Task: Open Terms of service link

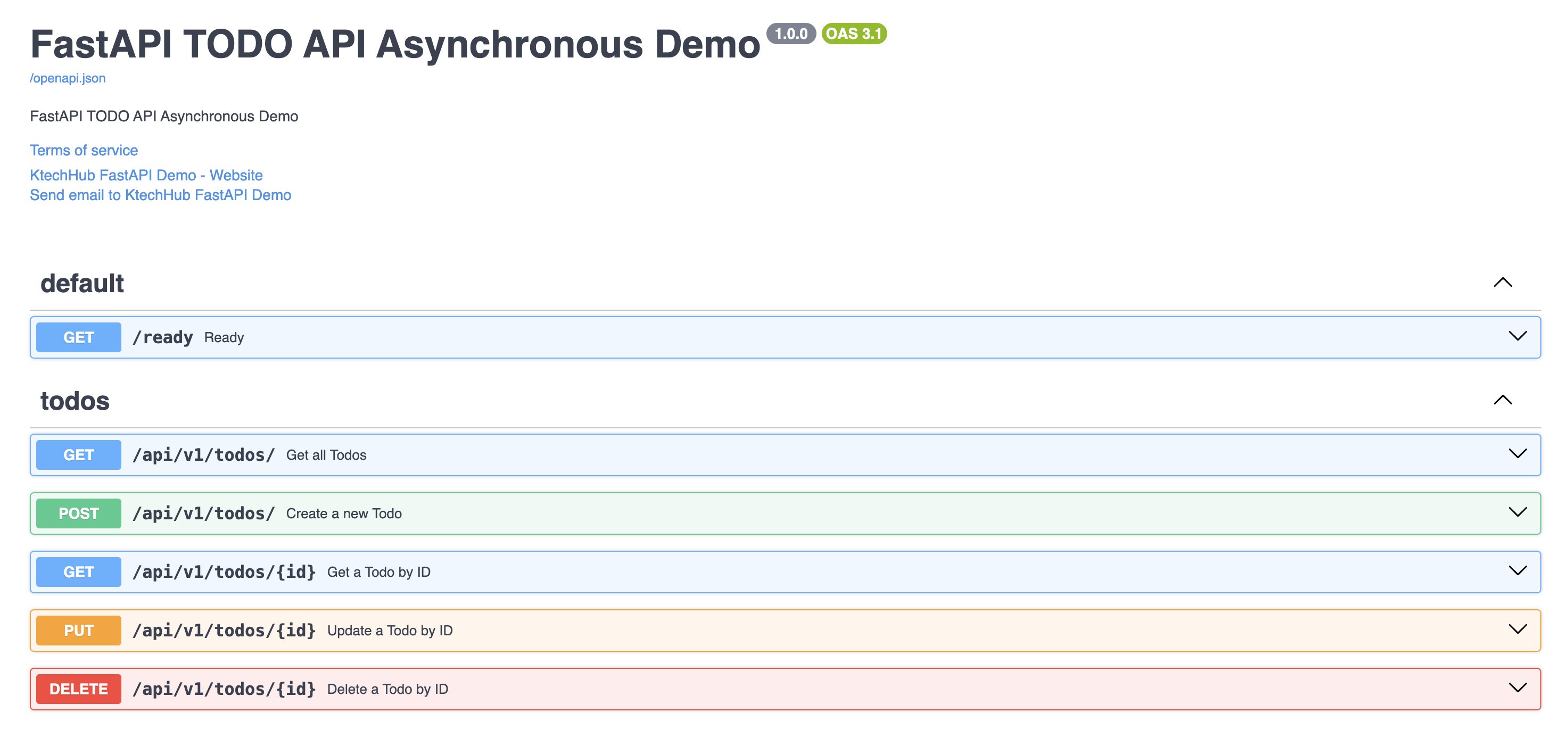Action: pos(84,150)
